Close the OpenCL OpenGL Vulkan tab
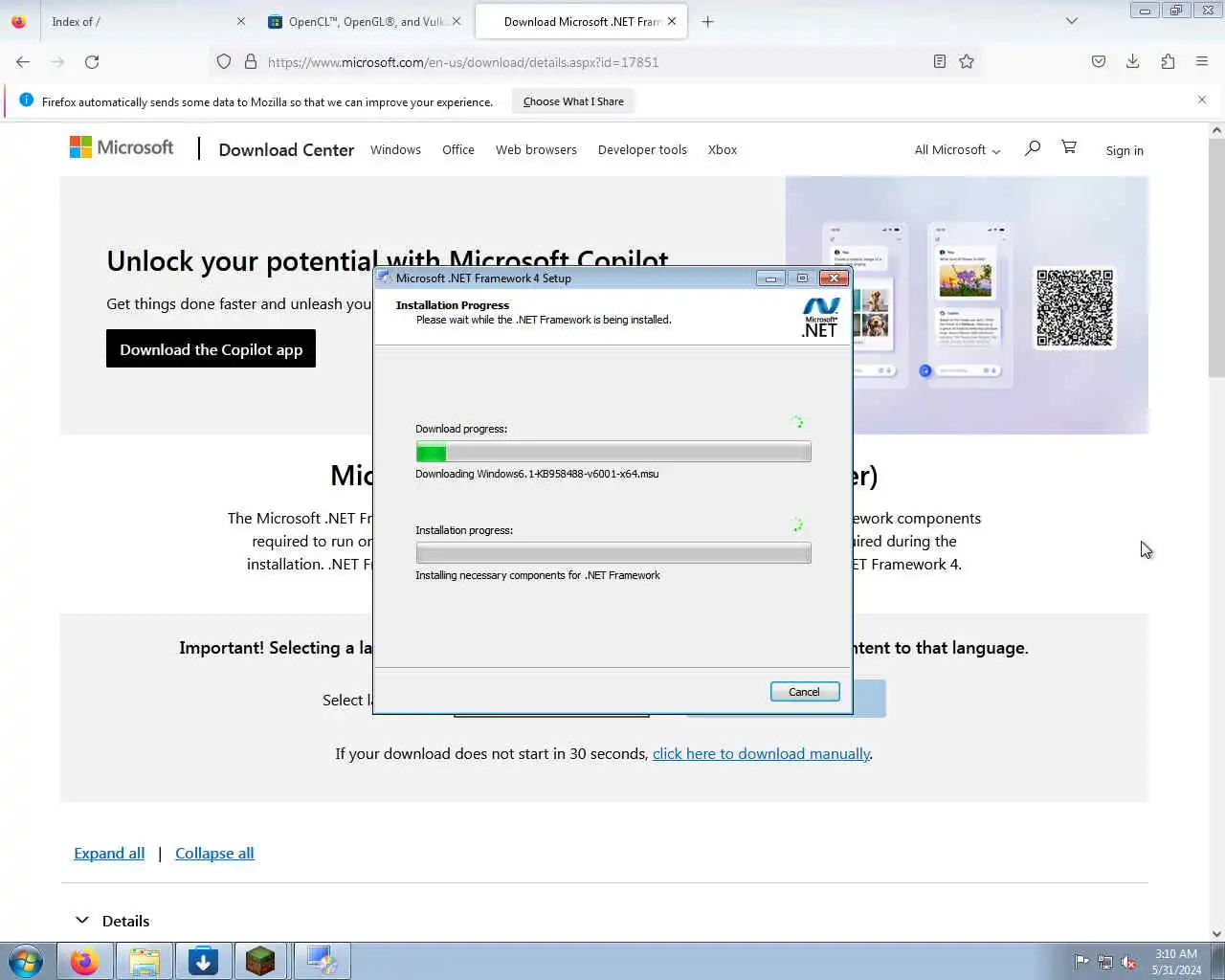Viewport: 1225px width, 980px height. coord(456,21)
